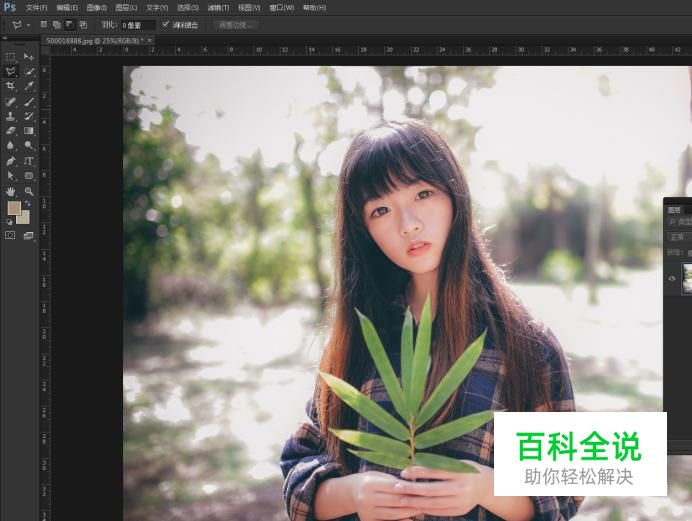Screen dimensions: 692x521
Task: Open the Help (H) menu
Action: (x=314, y=8)
